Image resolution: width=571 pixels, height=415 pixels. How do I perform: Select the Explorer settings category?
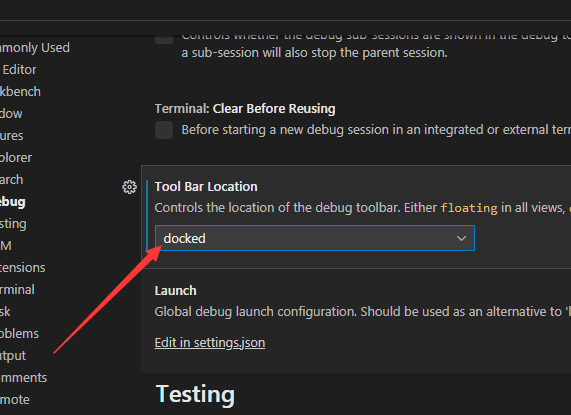tap(16, 158)
